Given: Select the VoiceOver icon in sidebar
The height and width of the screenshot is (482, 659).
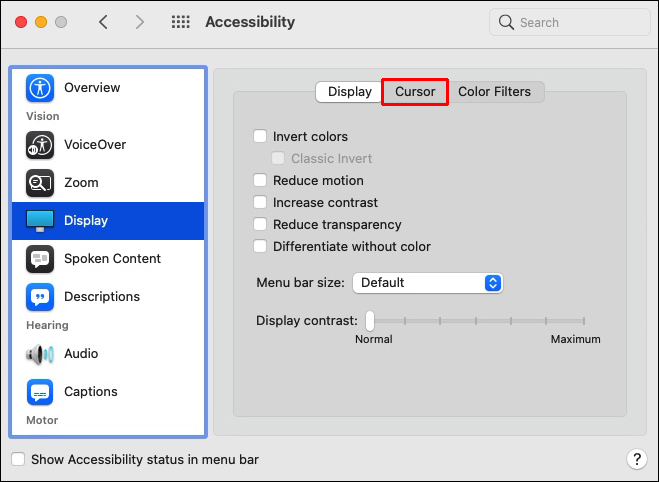Looking at the screenshot, I should (40, 145).
